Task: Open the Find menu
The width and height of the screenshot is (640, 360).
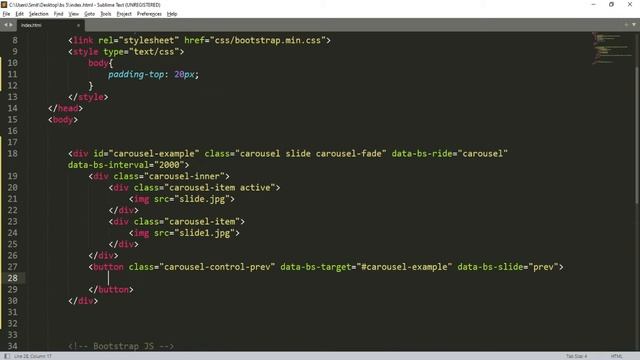Action: coord(58,14)
